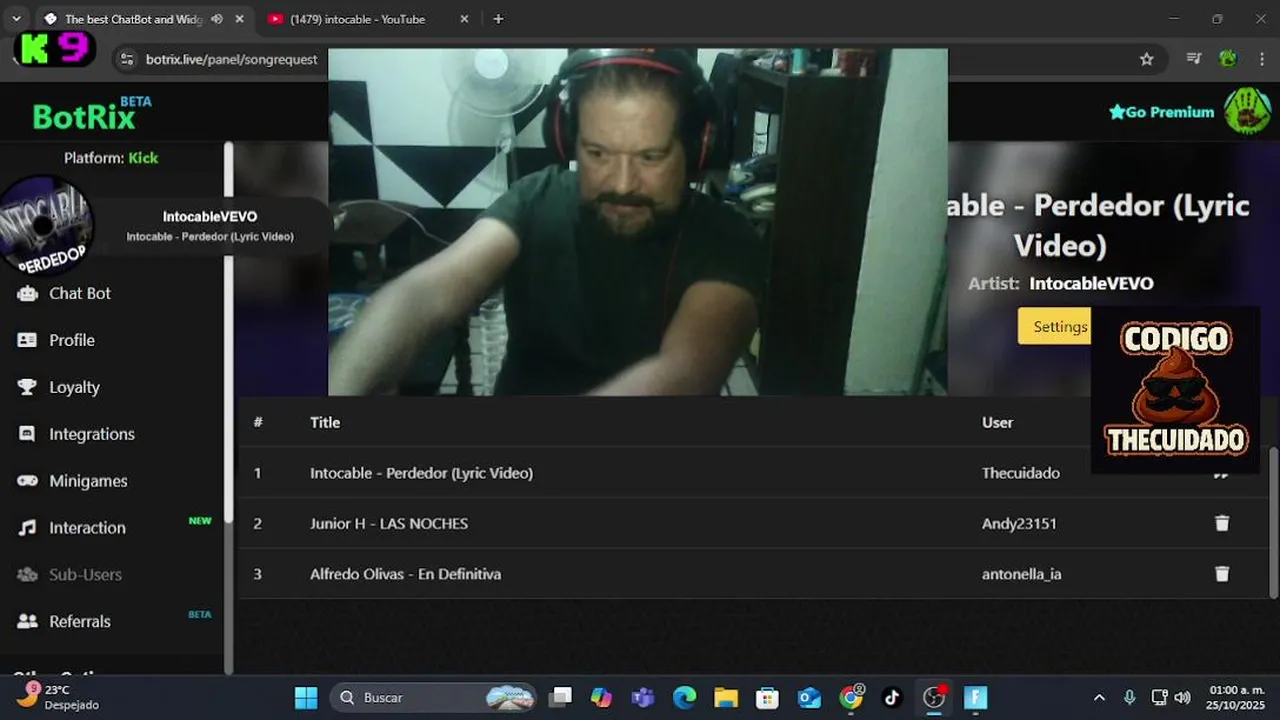Image resolution: width=1280 pixels, height=720 pixels.
Task: Open the Referrals menu item
Action: click(x=80, y=621)
